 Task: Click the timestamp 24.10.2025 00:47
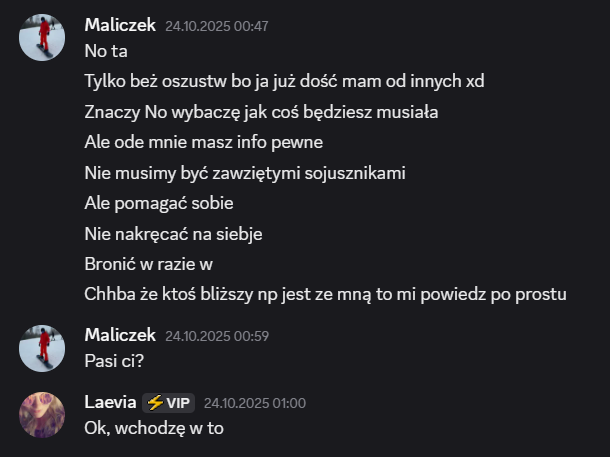click(x=217, y=26)
